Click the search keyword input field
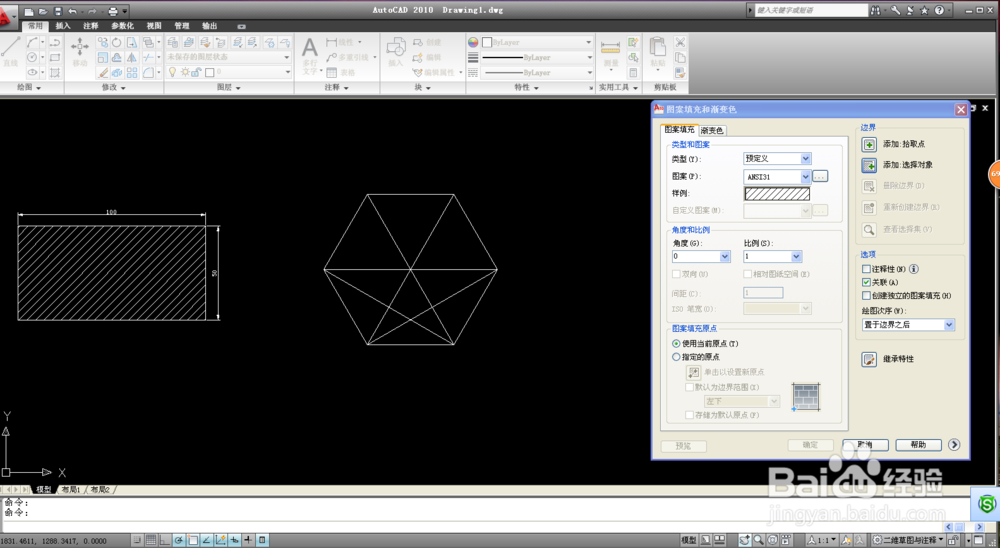Image resolution: width=1000 pixels, height=548 pixels. click(x=810, y=10)
